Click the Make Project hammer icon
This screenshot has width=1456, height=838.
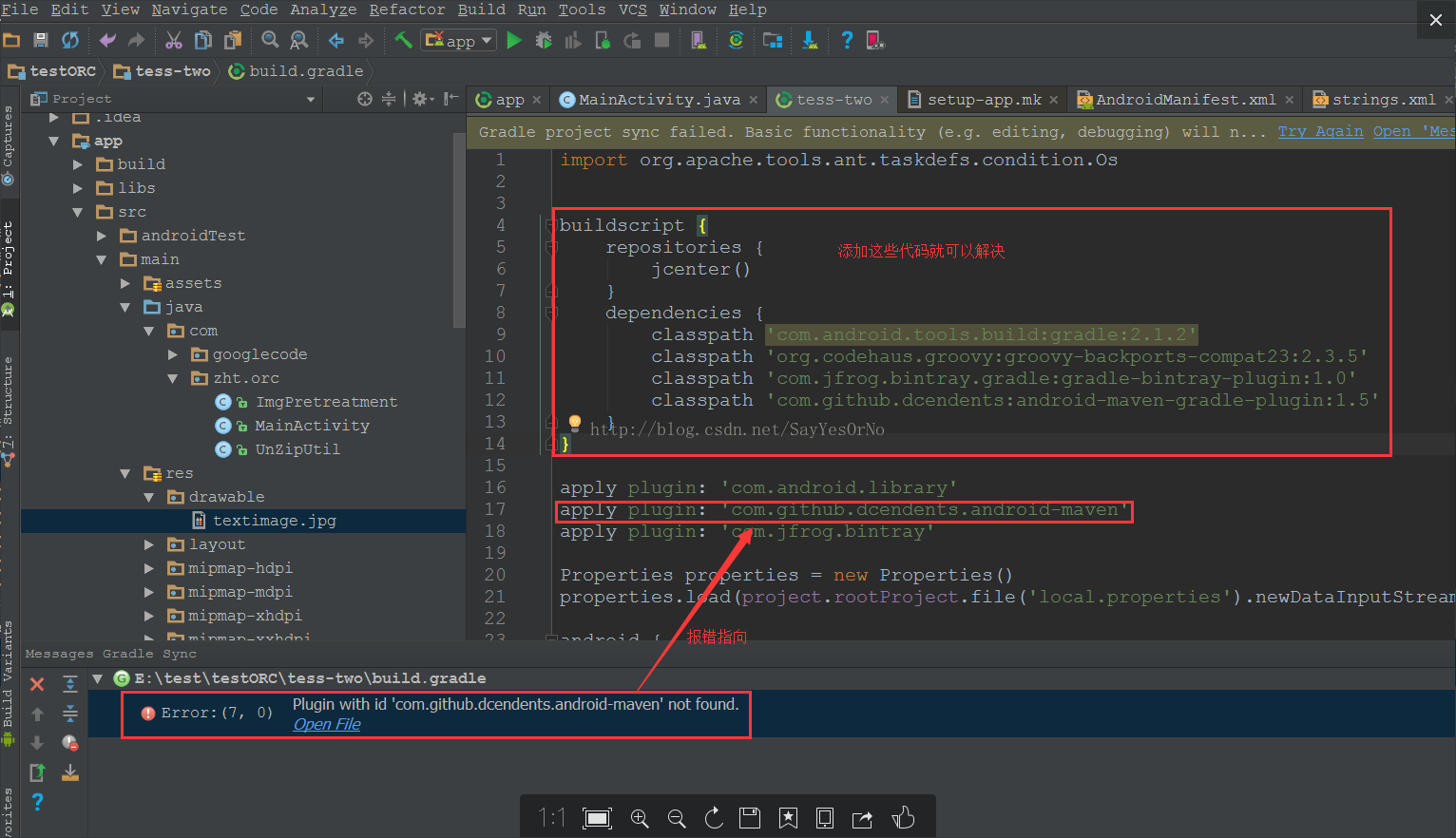pyautogui.click(x=403, y=40)
